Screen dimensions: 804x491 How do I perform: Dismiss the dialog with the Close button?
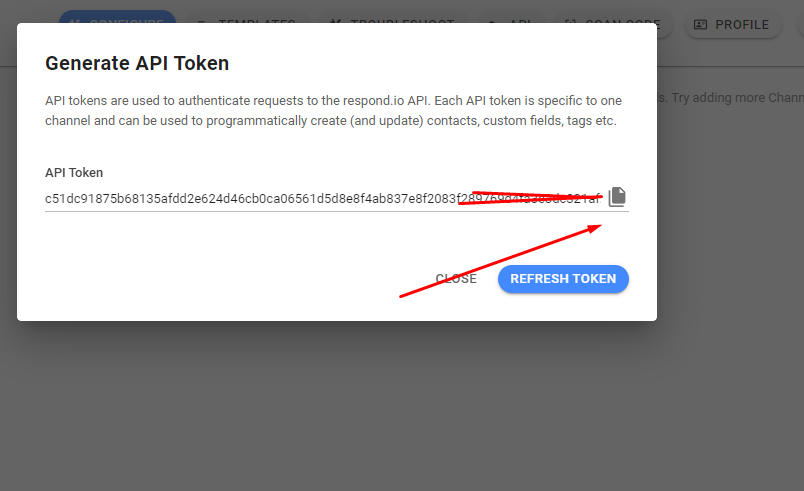pyautogui.click(x=456, y=279)
